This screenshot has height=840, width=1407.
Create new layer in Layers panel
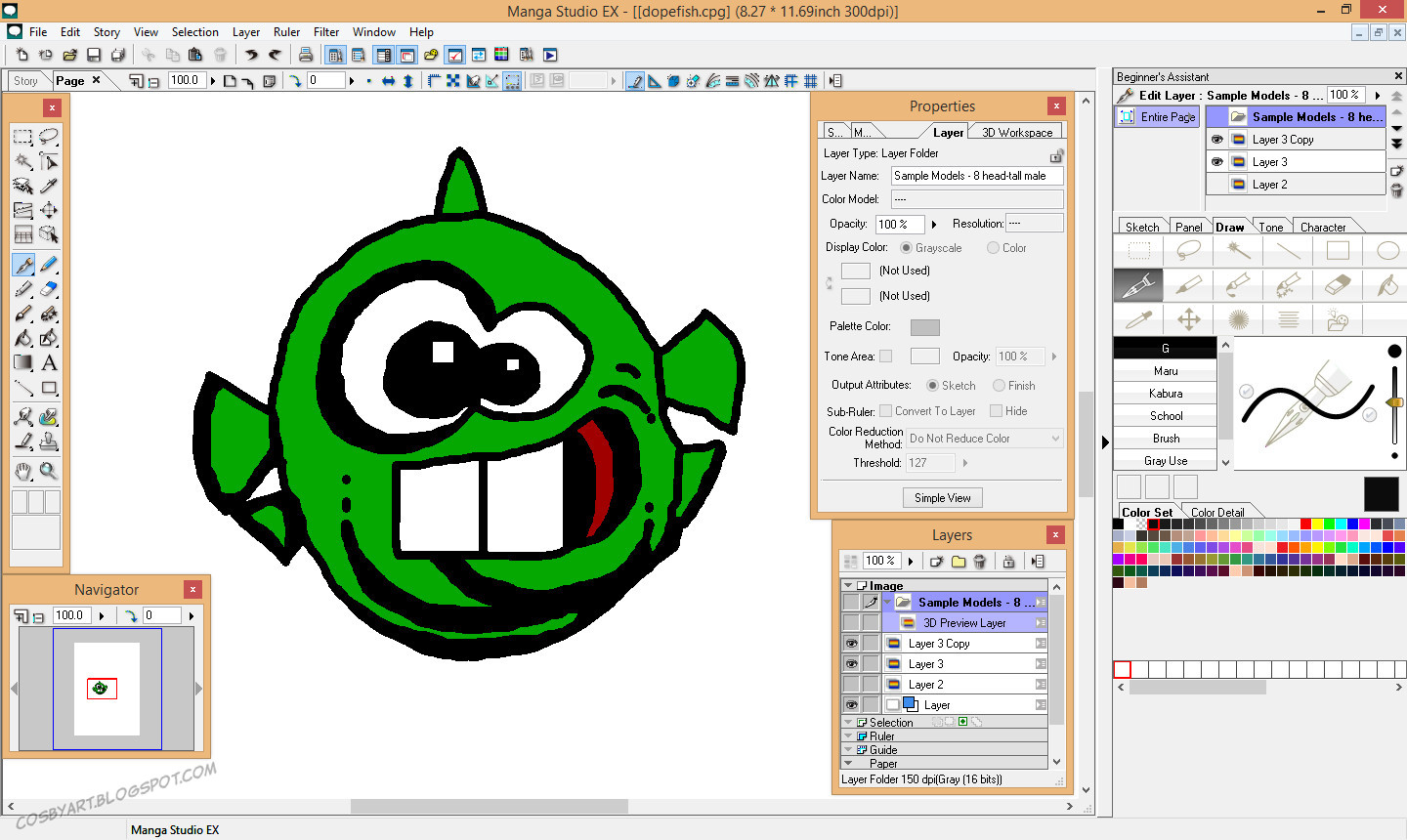(936, 562)
